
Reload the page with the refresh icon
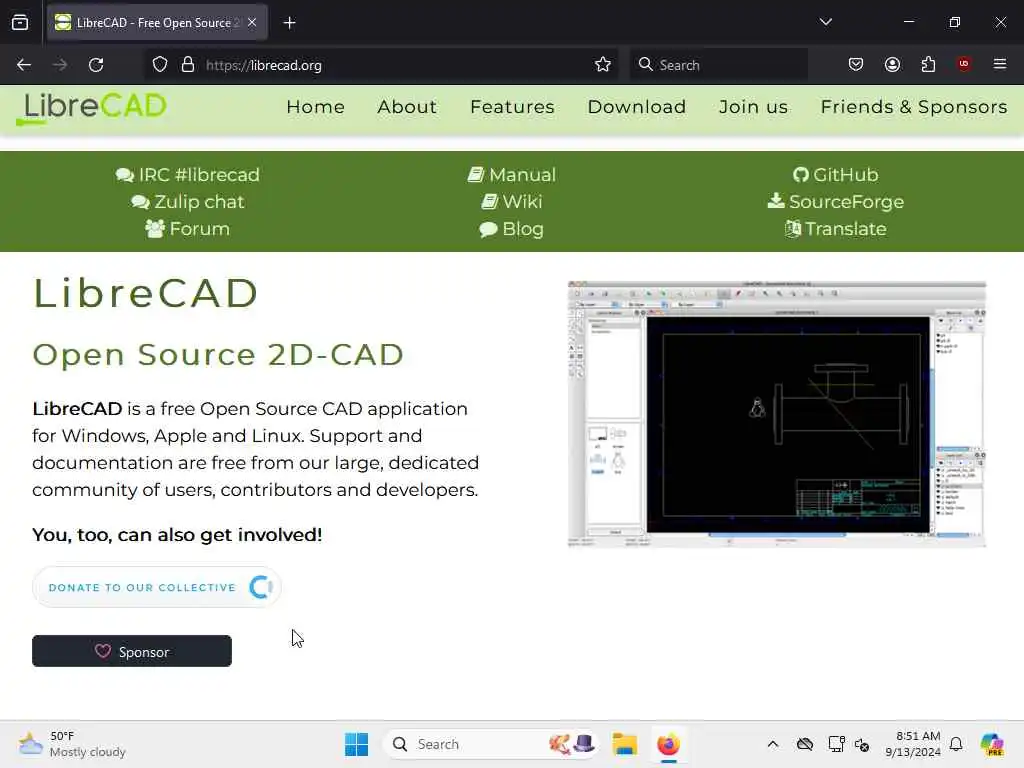pos(96,65)
